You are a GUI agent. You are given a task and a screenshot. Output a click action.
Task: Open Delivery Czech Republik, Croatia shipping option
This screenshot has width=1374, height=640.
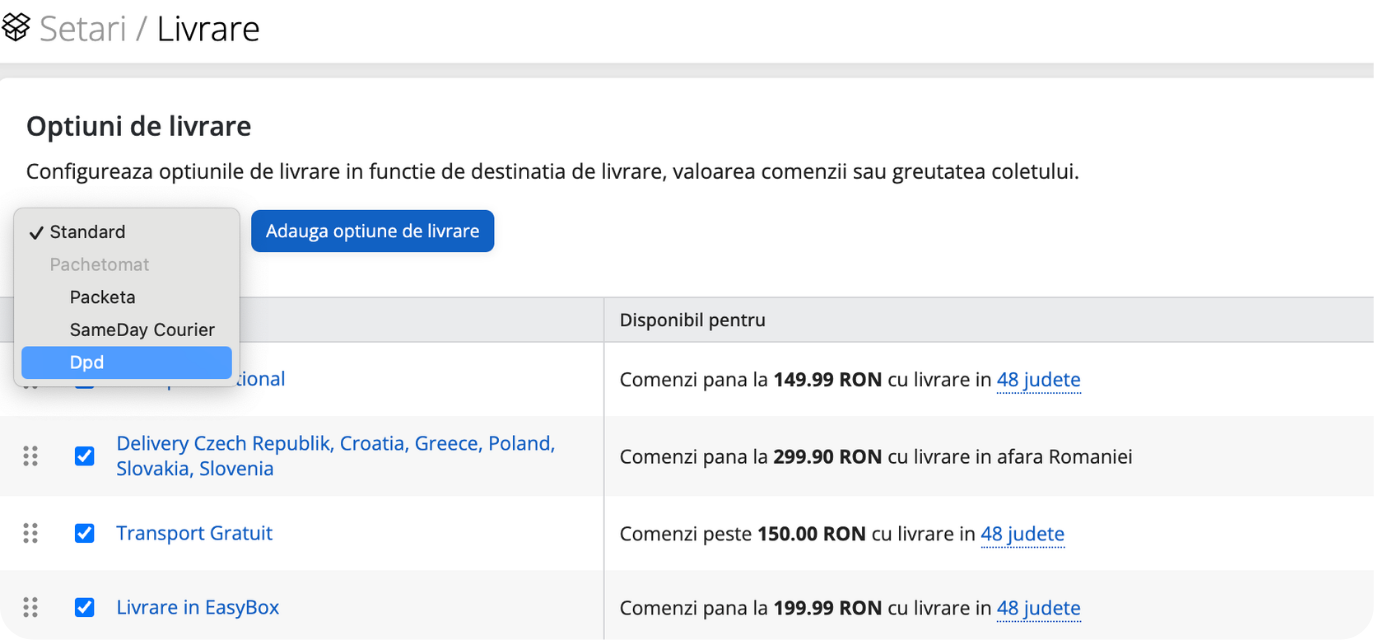[x=335, y=456]
